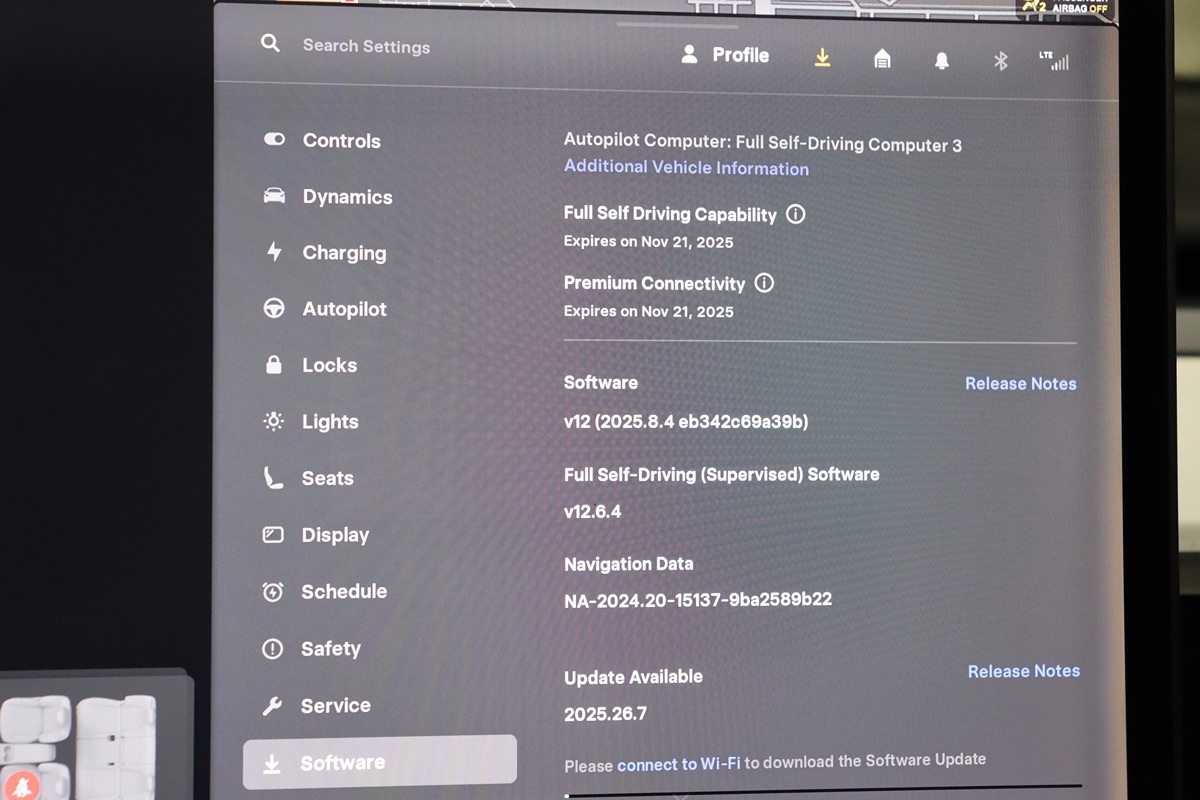Select the Locks menu item
Screen dimensions: 1200x800
pyautogui.click(x=329, y=365)
